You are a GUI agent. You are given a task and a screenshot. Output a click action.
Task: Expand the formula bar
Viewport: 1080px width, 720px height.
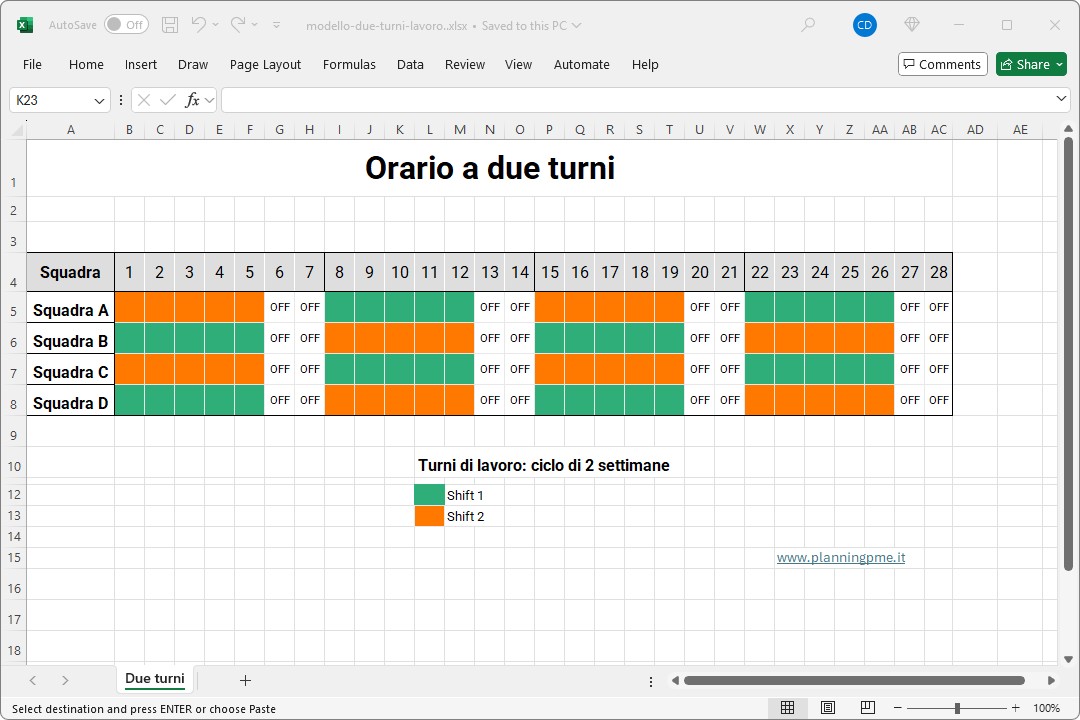(x=1061, y=100)
